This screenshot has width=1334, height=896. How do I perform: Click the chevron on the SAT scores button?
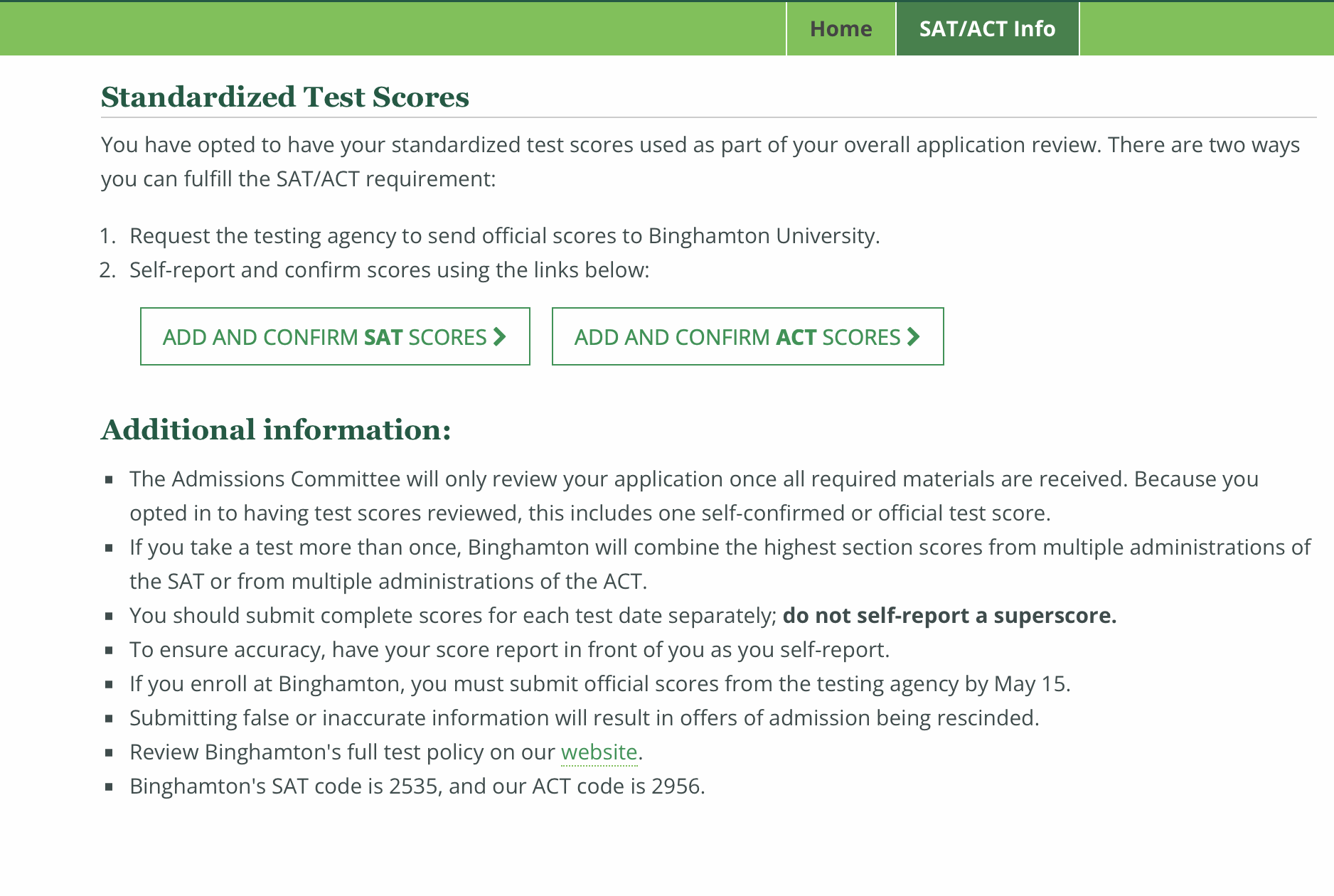500,336
